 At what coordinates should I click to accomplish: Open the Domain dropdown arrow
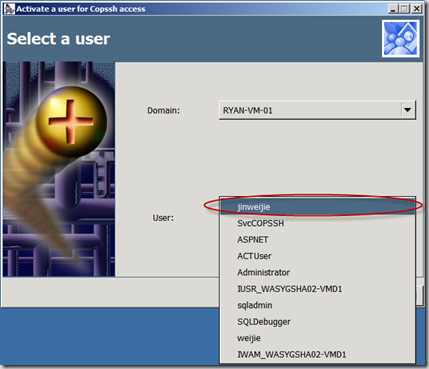click(x=408, y=110)
